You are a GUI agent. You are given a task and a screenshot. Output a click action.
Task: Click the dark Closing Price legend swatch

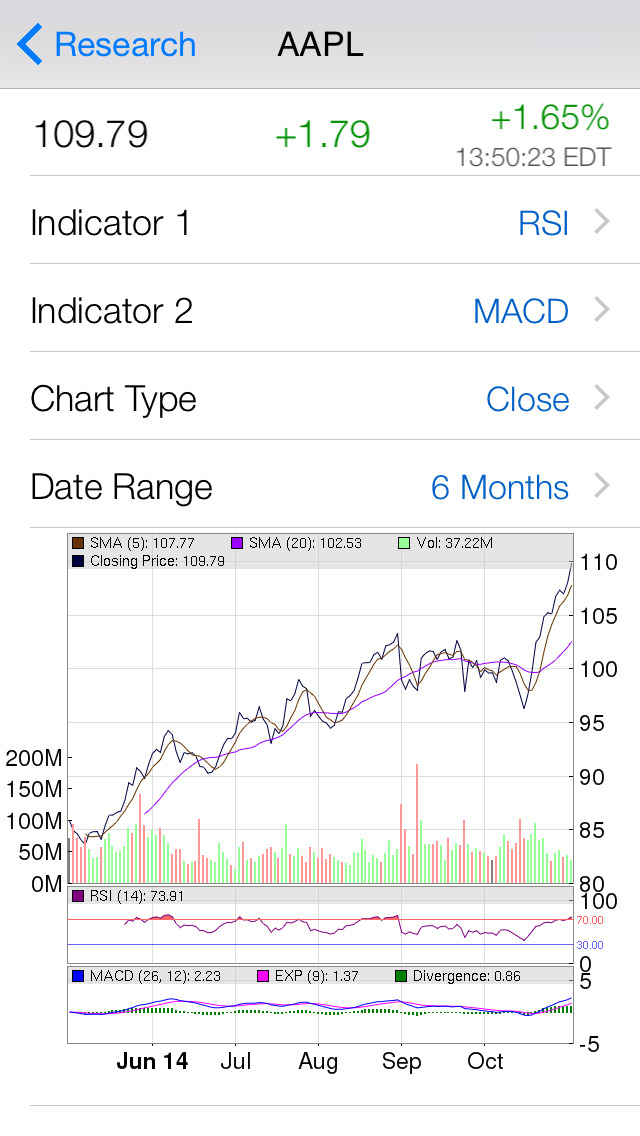coord(78,561)
